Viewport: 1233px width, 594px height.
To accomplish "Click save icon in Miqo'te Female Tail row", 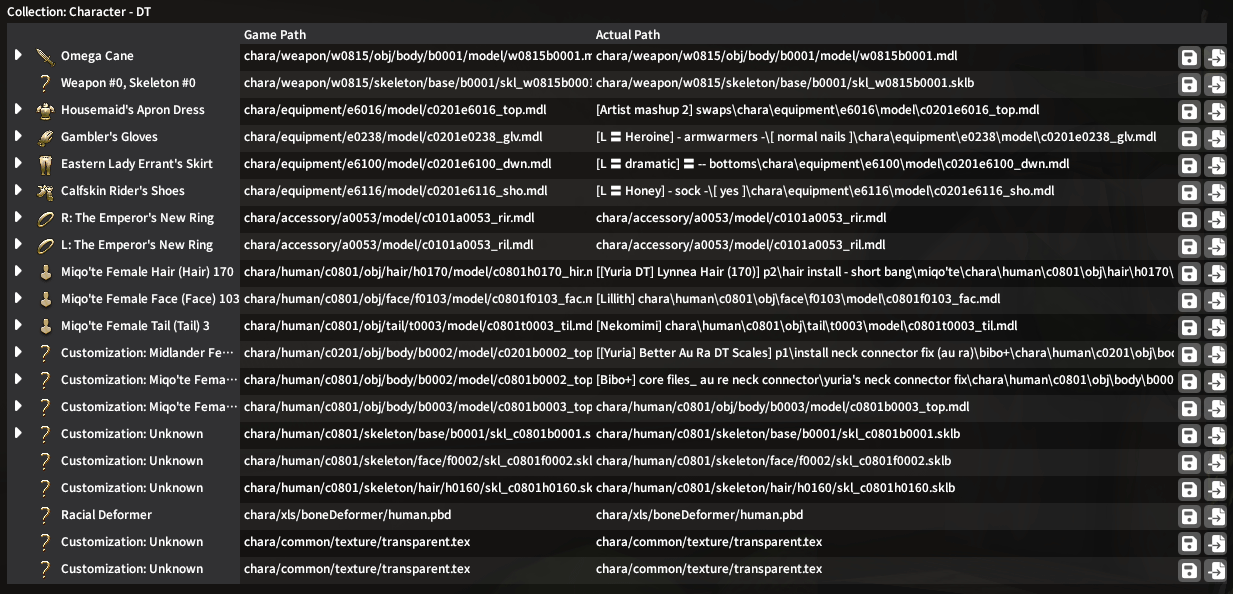I will pos(1188,327).
